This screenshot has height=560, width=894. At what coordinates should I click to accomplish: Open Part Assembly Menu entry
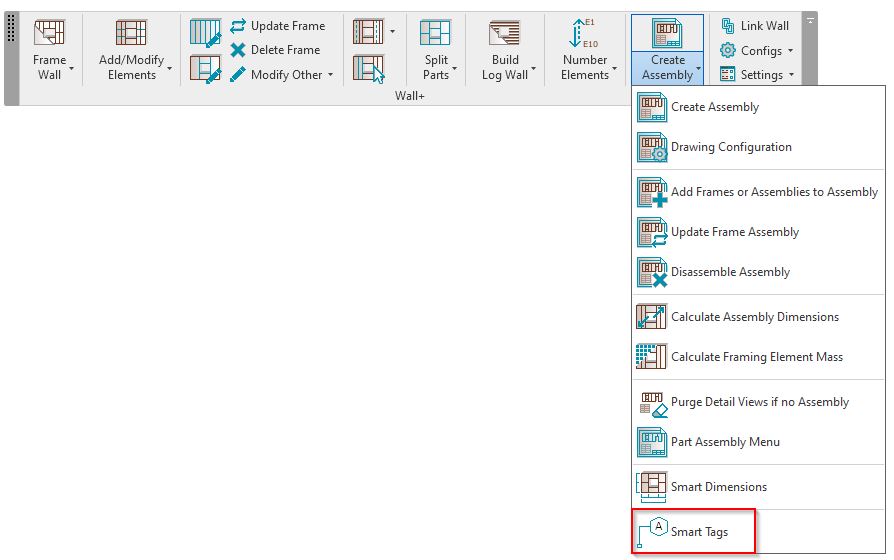pyautogui.click(x=758, y=441)
